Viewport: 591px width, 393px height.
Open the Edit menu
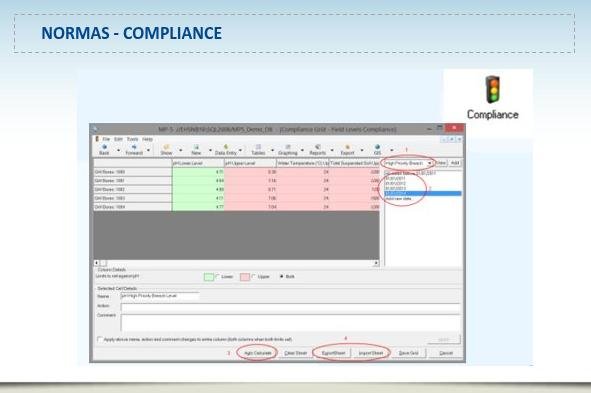[x=118, y=139]
